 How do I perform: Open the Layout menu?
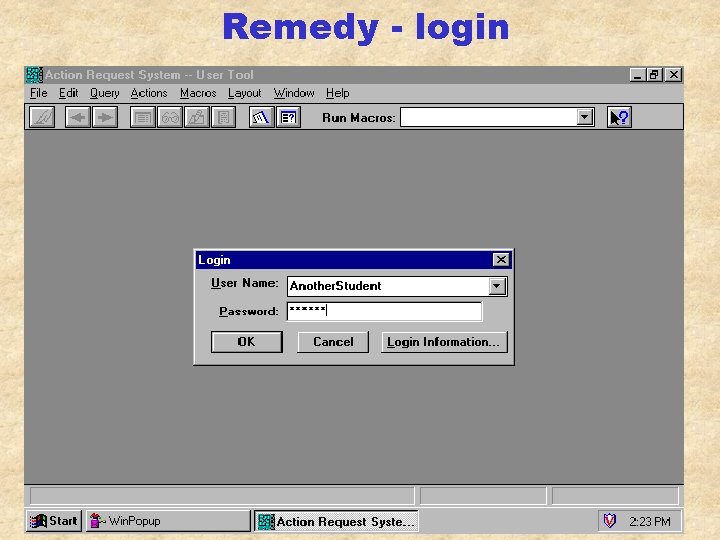coord(244,93)
